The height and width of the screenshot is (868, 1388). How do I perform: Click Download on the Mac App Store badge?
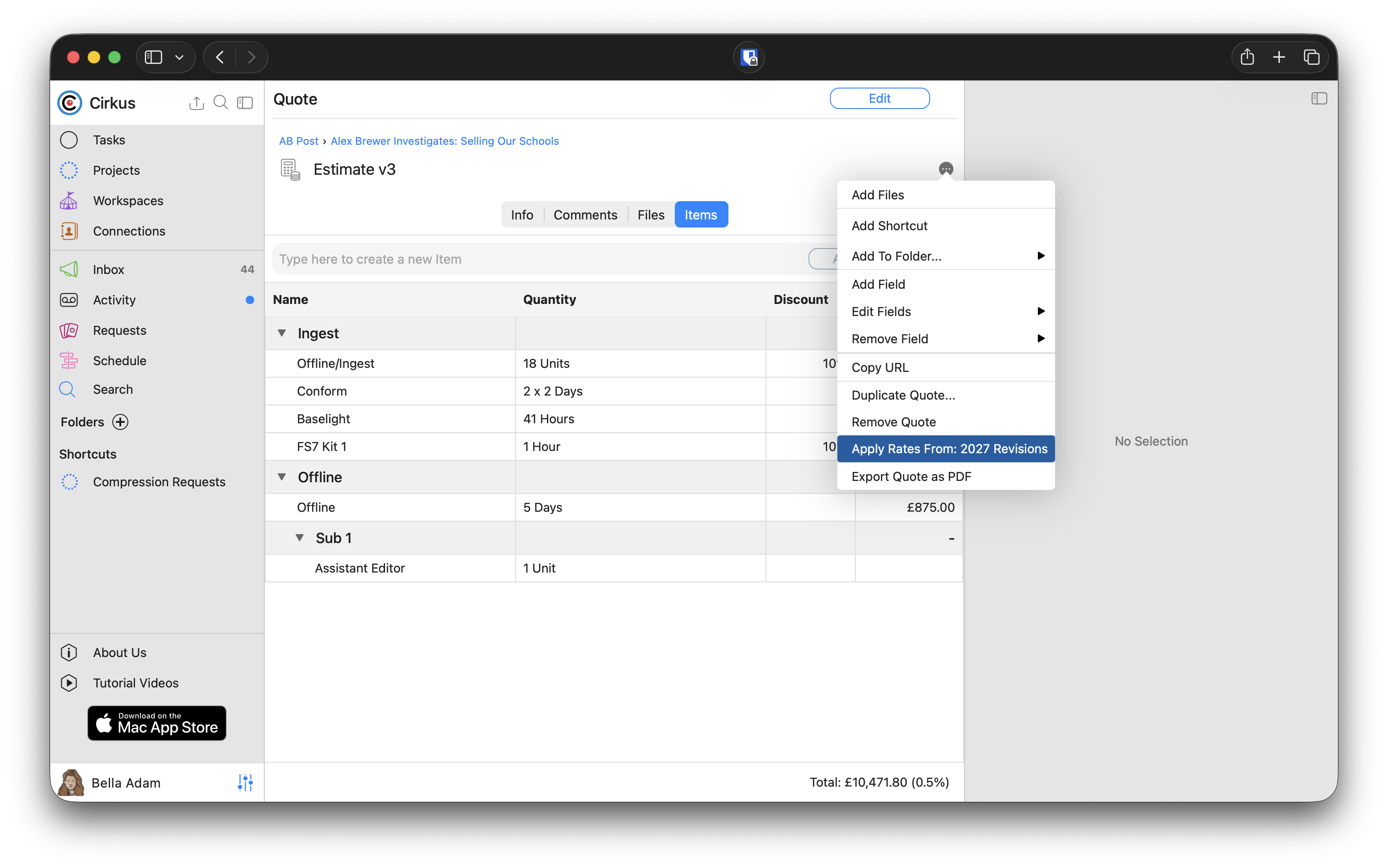pos(157,723)
